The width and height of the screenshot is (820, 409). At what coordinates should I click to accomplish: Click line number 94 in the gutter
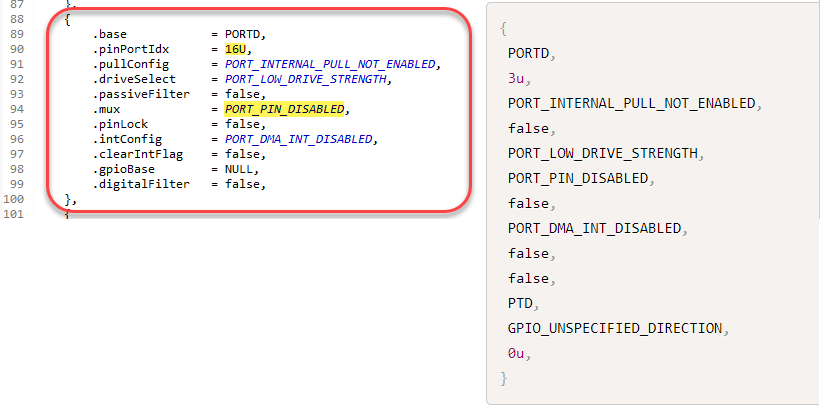click(13, 109)
